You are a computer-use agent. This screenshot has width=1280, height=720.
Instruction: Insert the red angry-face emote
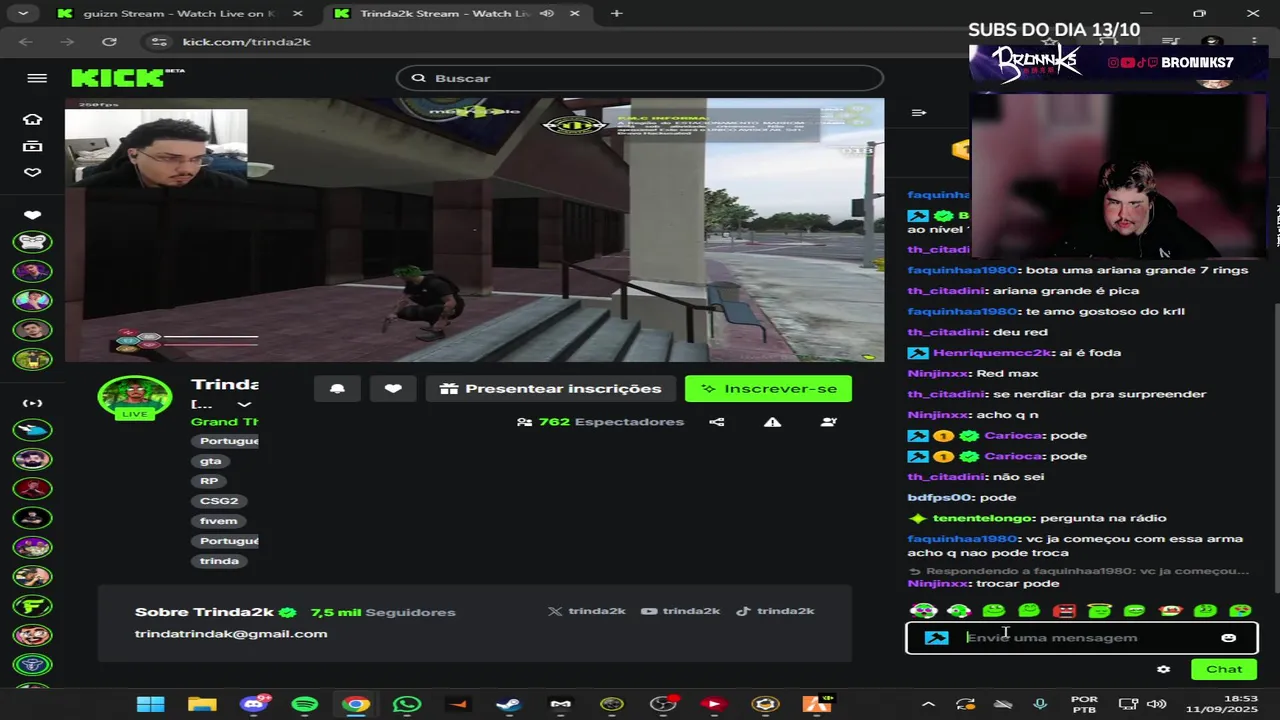1064,610
